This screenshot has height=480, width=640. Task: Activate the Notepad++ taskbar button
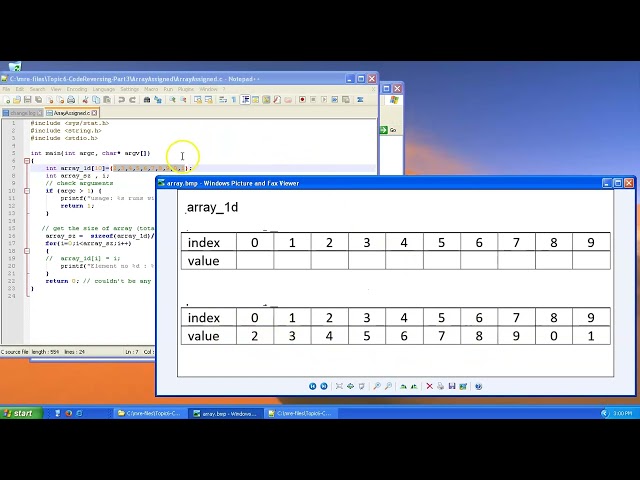tap(301, 413)
